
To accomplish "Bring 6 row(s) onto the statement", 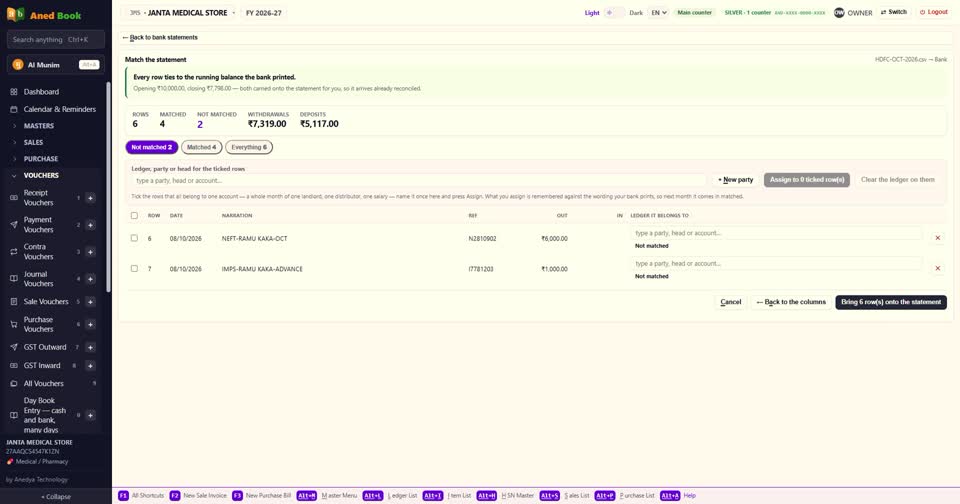I will (891, 302).
